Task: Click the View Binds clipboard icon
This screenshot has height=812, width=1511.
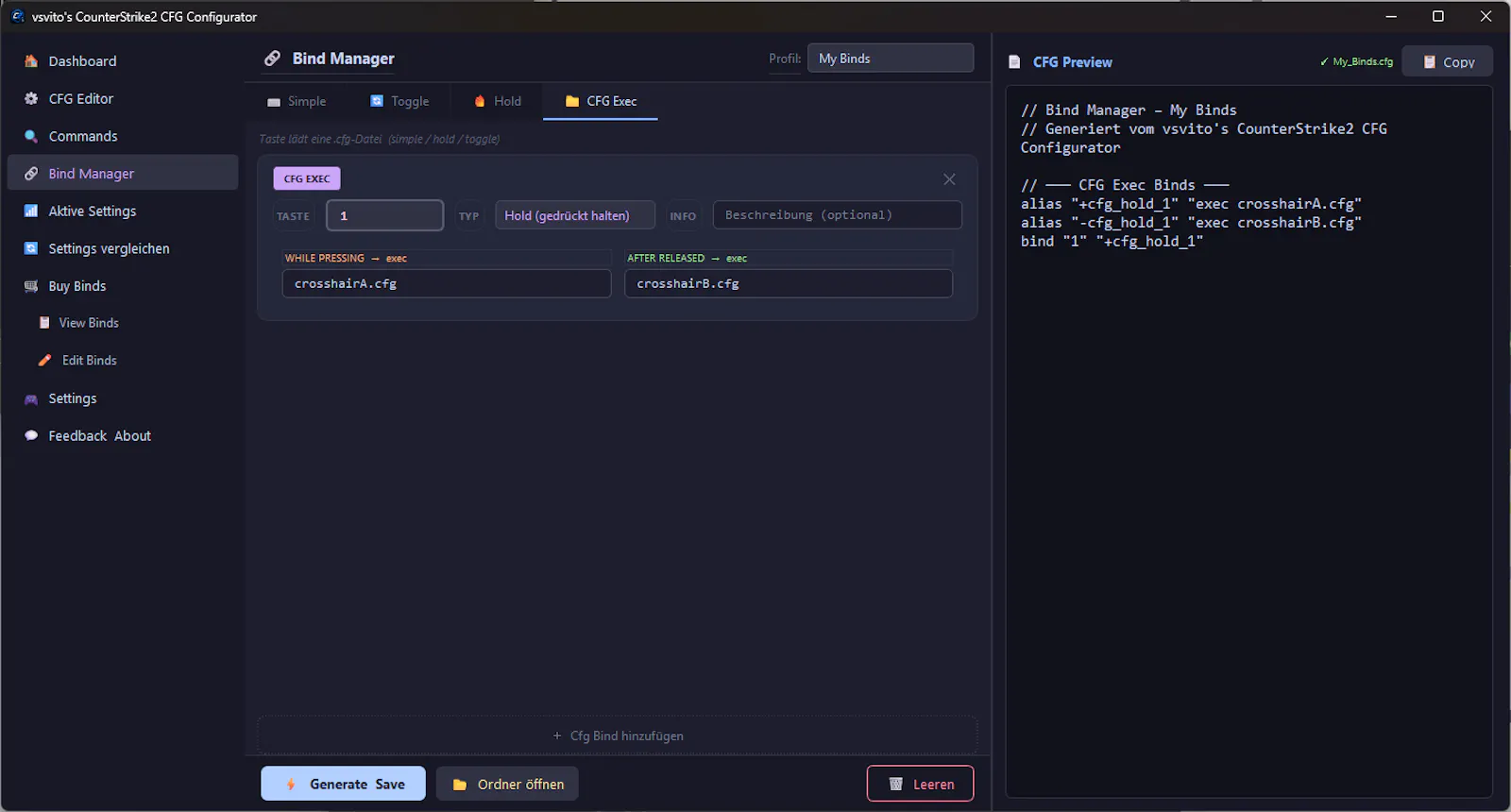Action: click(44, 323)
